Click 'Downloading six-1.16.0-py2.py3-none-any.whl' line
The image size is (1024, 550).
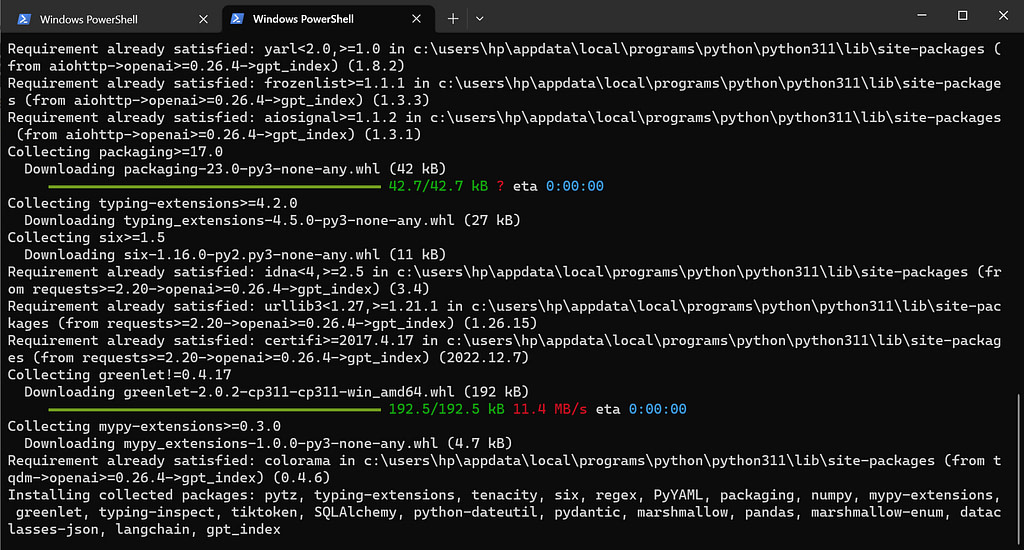coord(235,254)
